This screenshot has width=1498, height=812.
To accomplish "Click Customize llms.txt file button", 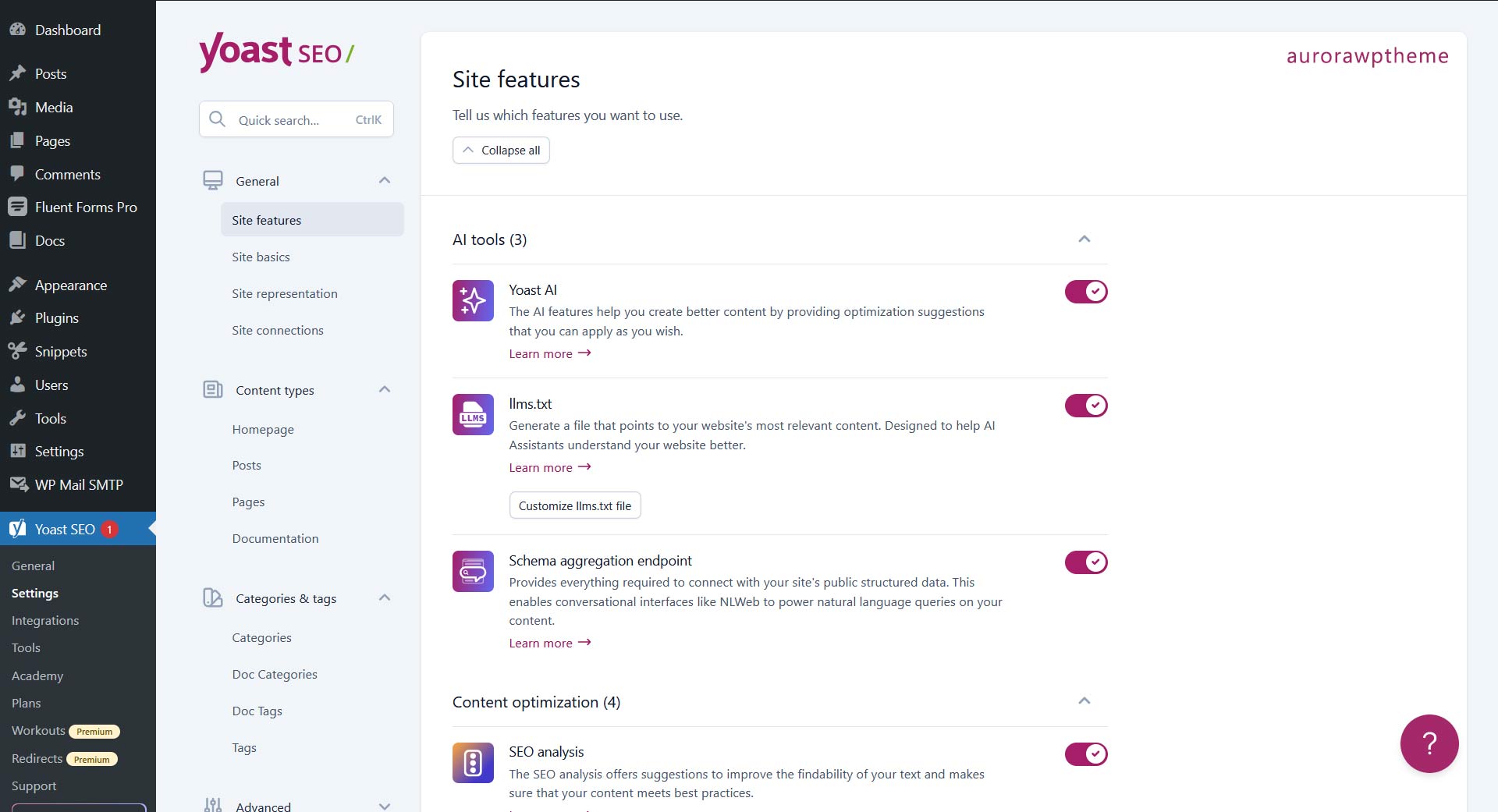I will click(x=575, y=505).
